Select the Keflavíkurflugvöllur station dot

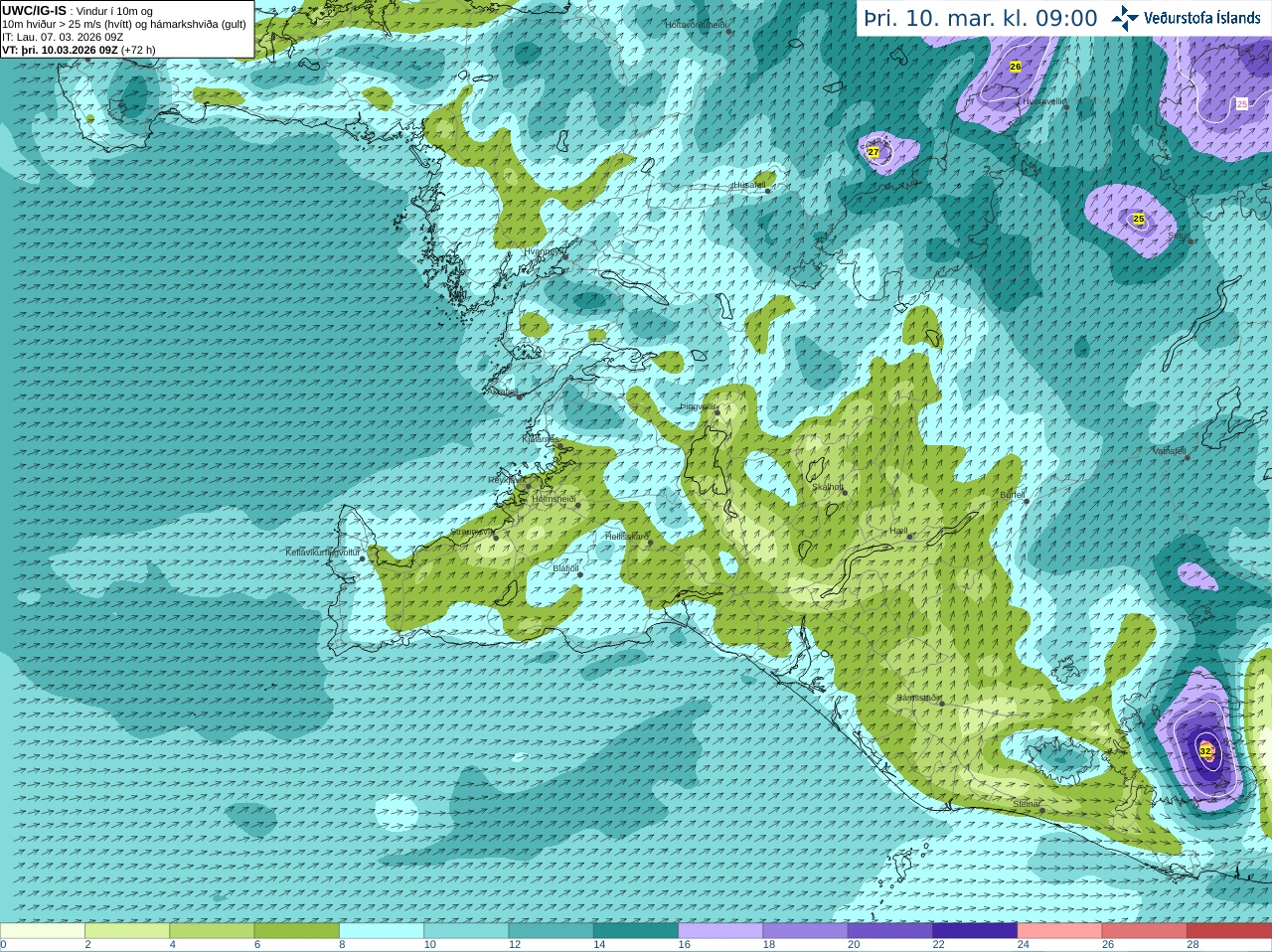pos(363,558)
